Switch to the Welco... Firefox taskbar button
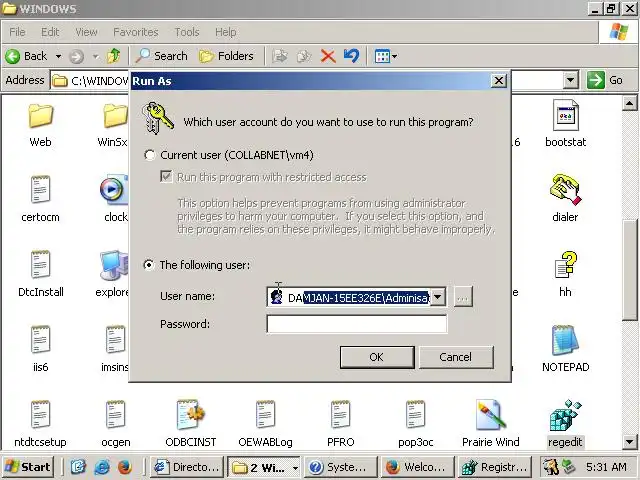This screenshot has height=480, width=640. 418,467
